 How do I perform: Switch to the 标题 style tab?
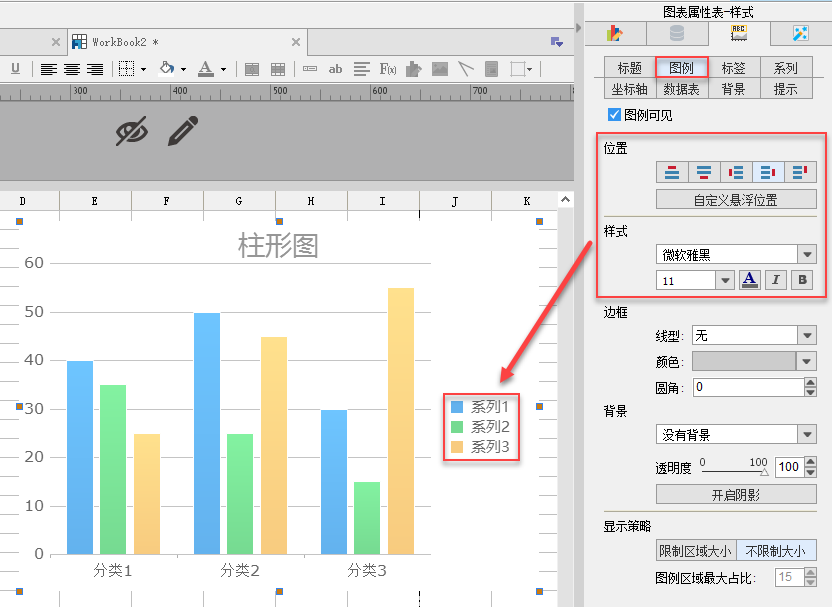630,68
